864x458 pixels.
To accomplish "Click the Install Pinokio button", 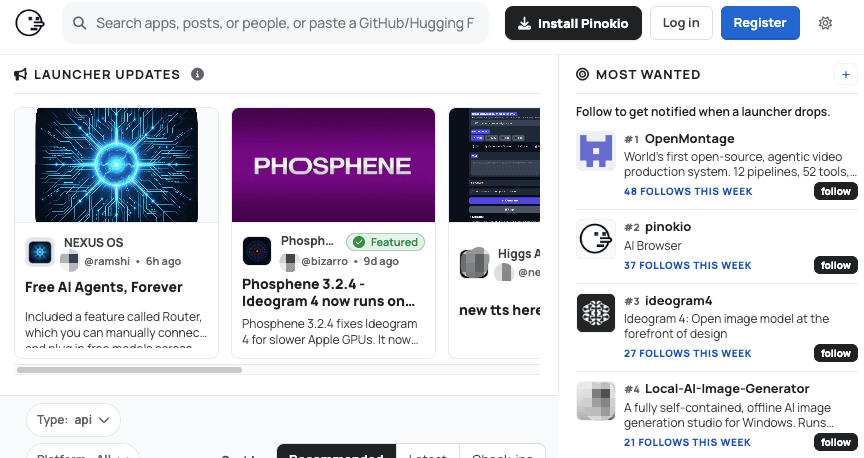I will point(573,23).
